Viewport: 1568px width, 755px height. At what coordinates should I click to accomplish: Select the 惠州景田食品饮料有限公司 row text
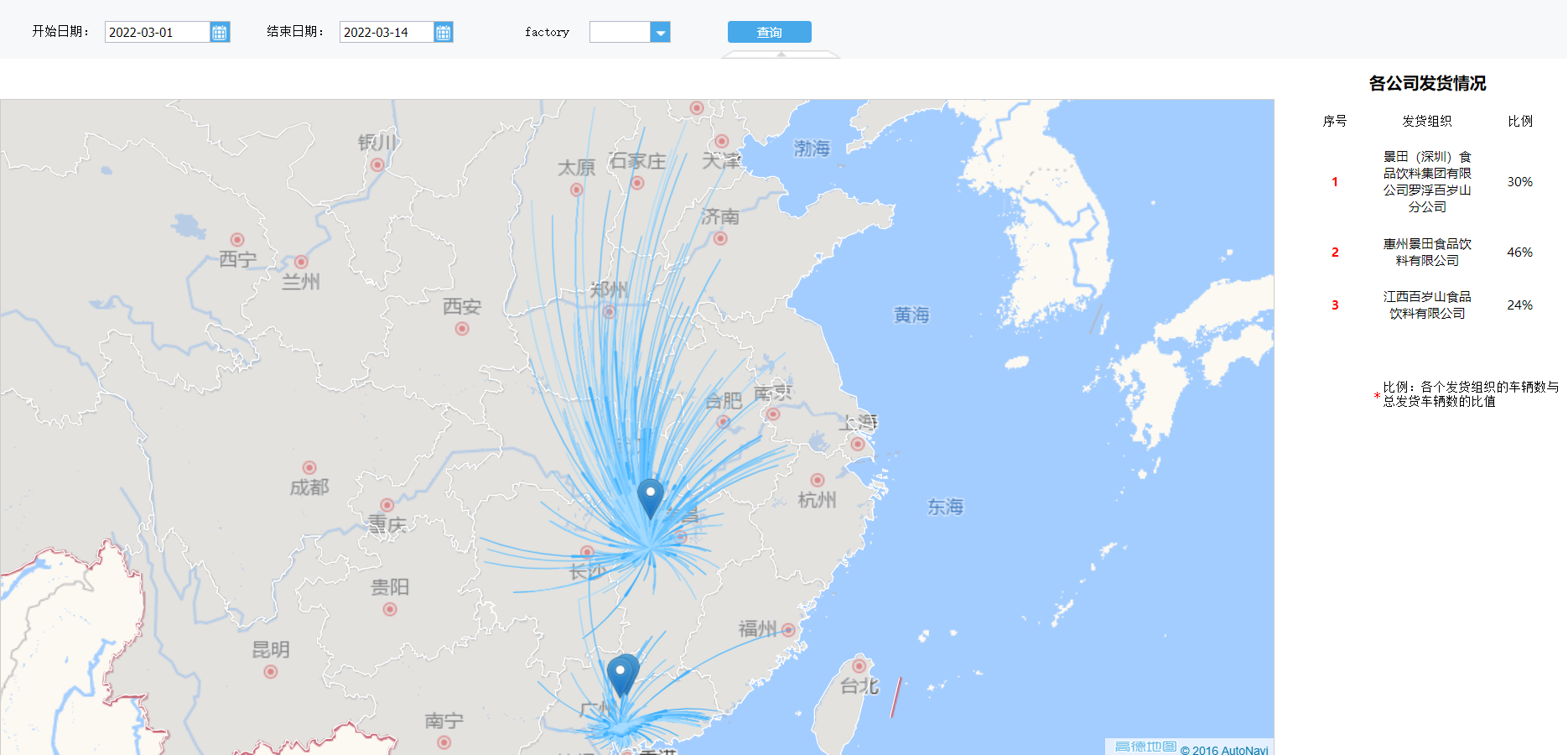(x=1427, y=252)
